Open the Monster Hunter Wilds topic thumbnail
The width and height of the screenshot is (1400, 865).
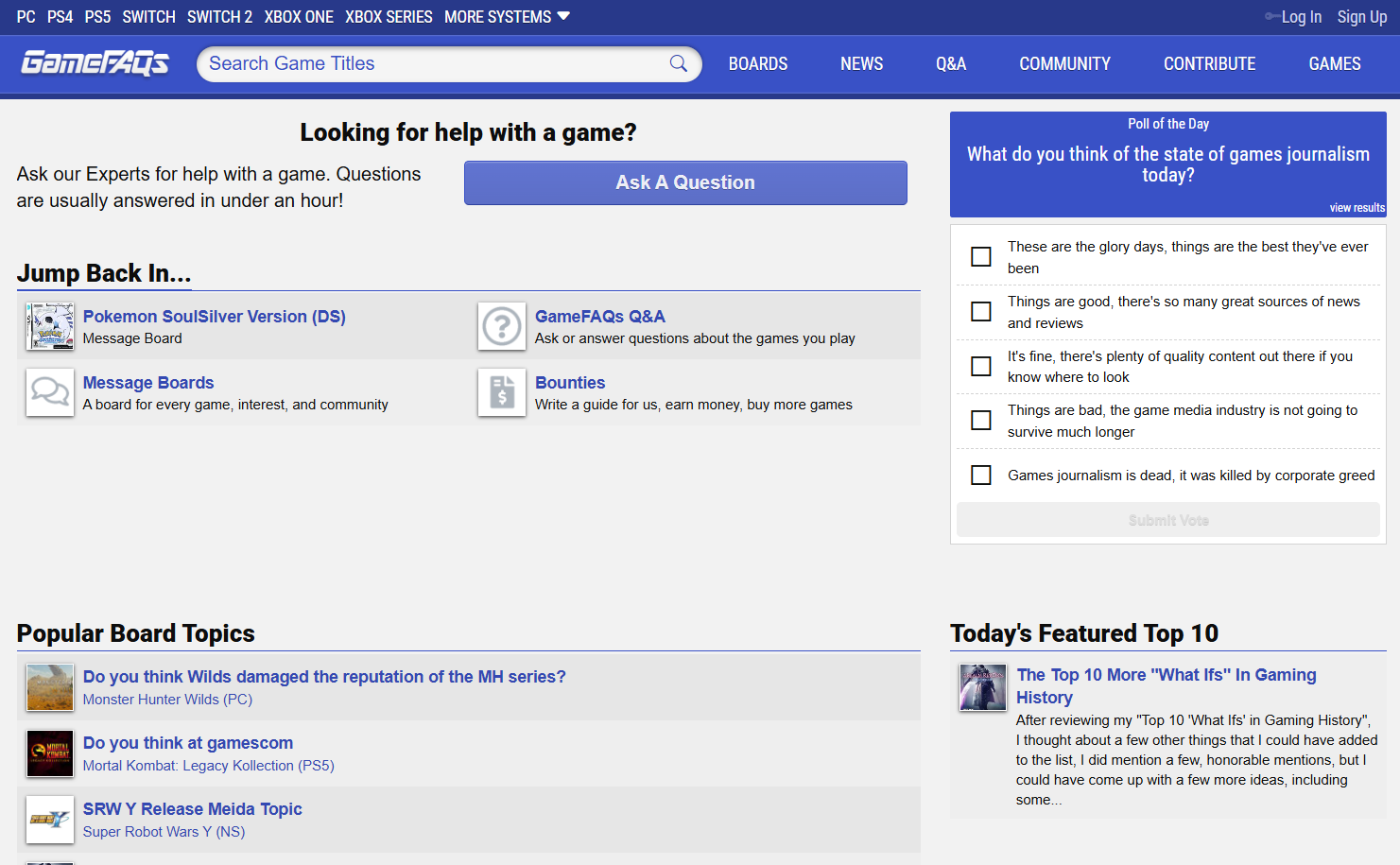click(50, 687)
